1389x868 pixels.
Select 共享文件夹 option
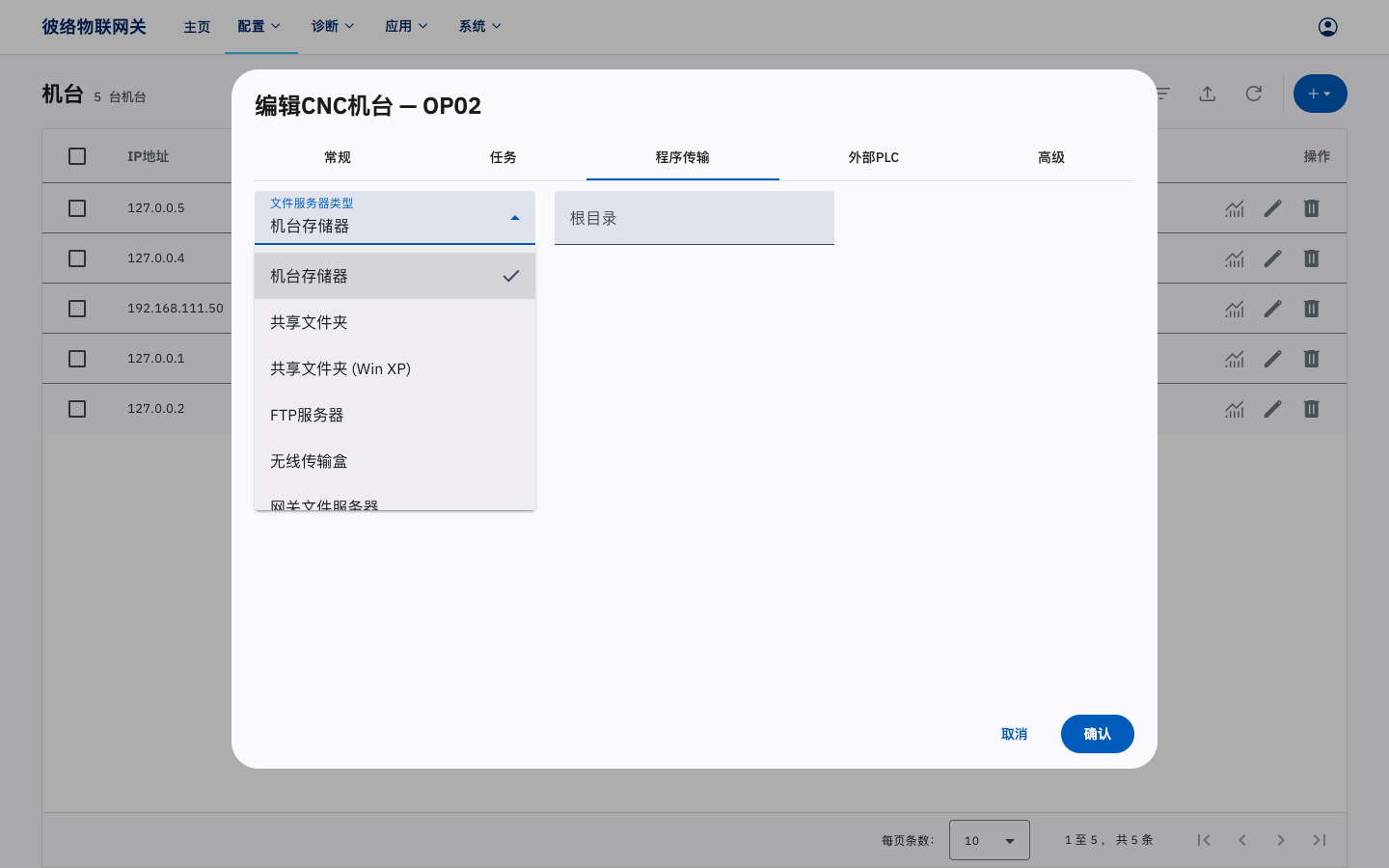pyautogui.click(x=395, y=322)
